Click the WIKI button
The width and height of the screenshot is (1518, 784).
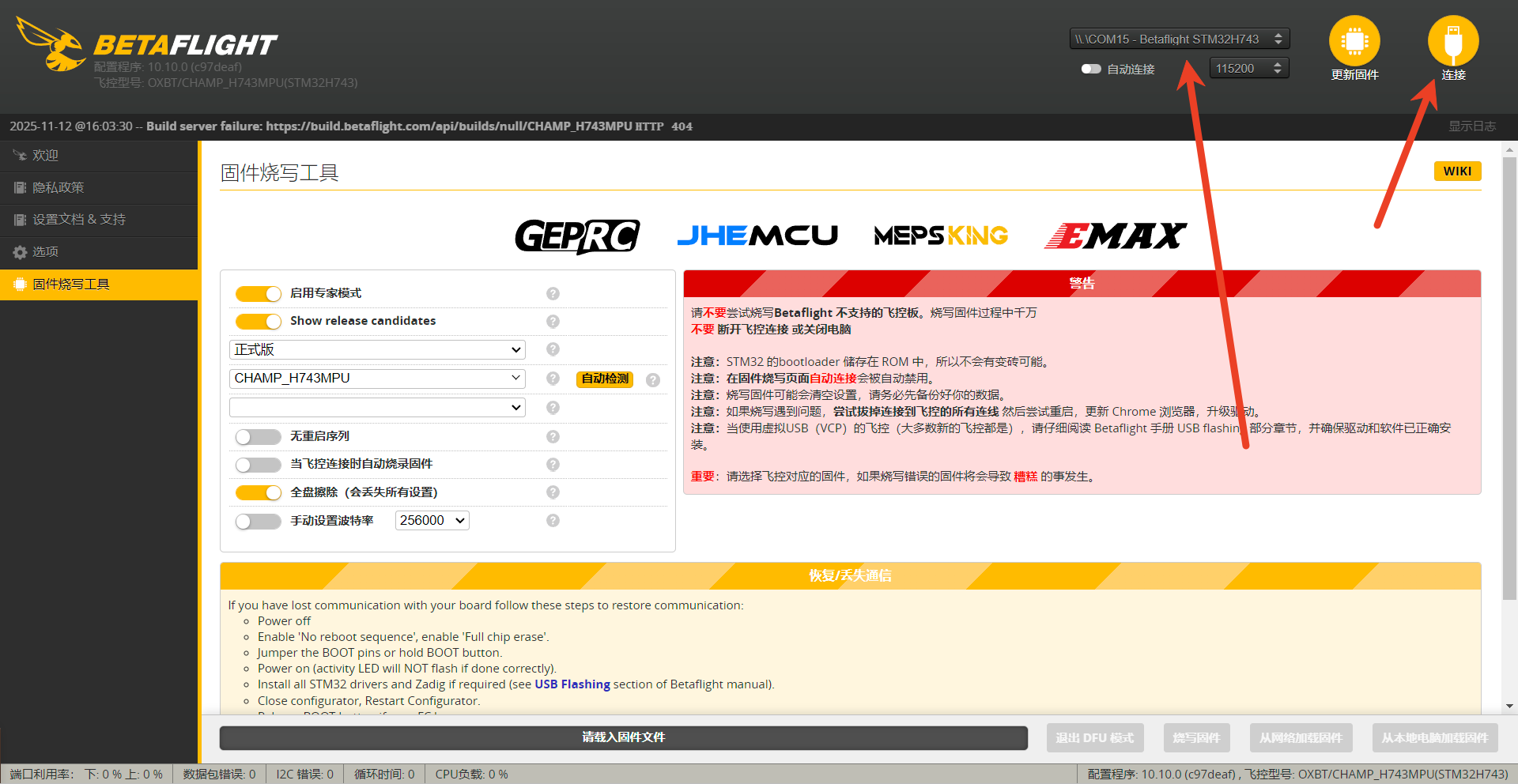click(x=1457, y=171)
